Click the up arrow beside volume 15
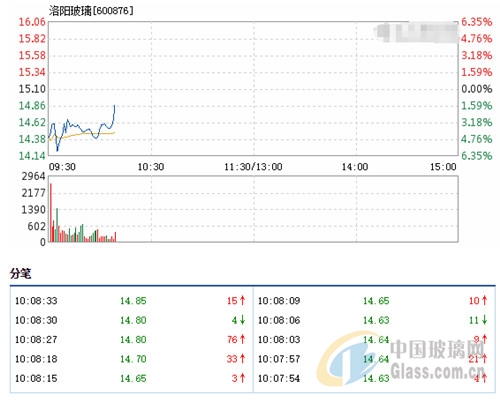The width and height of the screenshot is (500, 402). pos(242,300)
